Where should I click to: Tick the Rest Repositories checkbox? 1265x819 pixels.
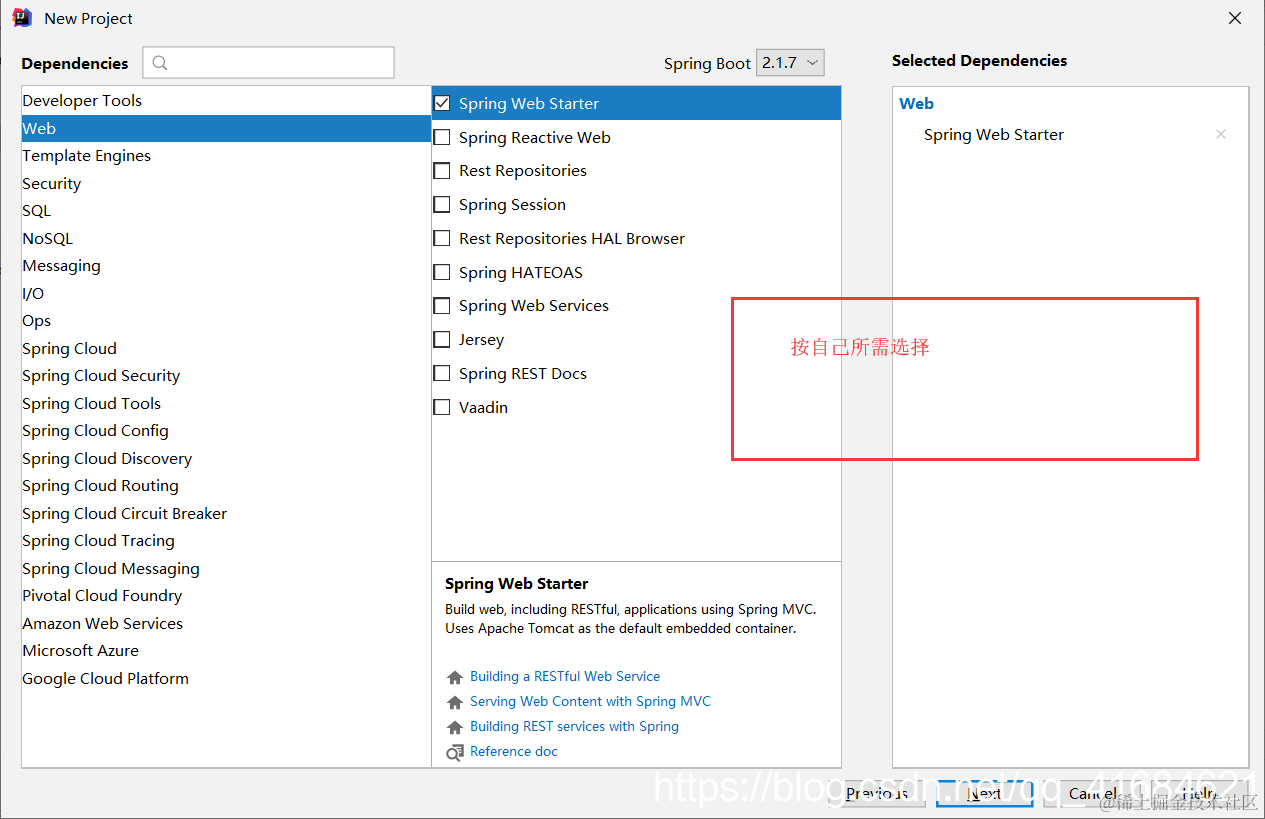point(442,171)
